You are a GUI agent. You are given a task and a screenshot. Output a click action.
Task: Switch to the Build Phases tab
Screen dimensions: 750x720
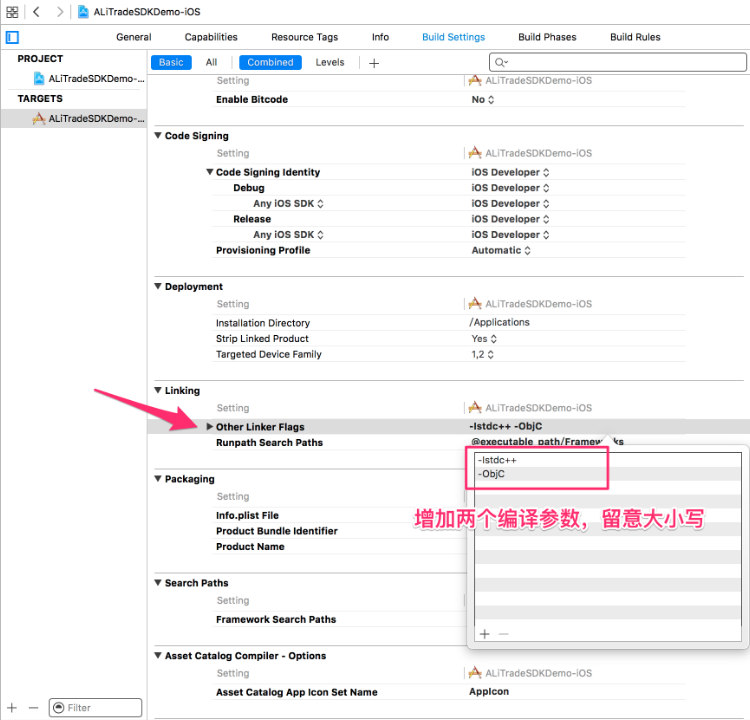coord(547,37)
